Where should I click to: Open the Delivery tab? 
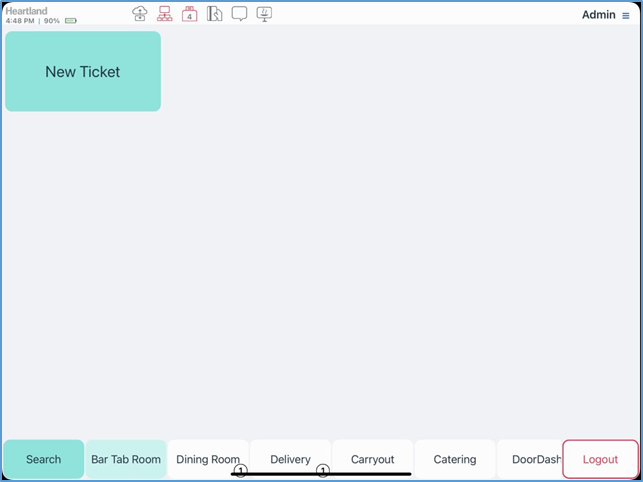point(290,457)
